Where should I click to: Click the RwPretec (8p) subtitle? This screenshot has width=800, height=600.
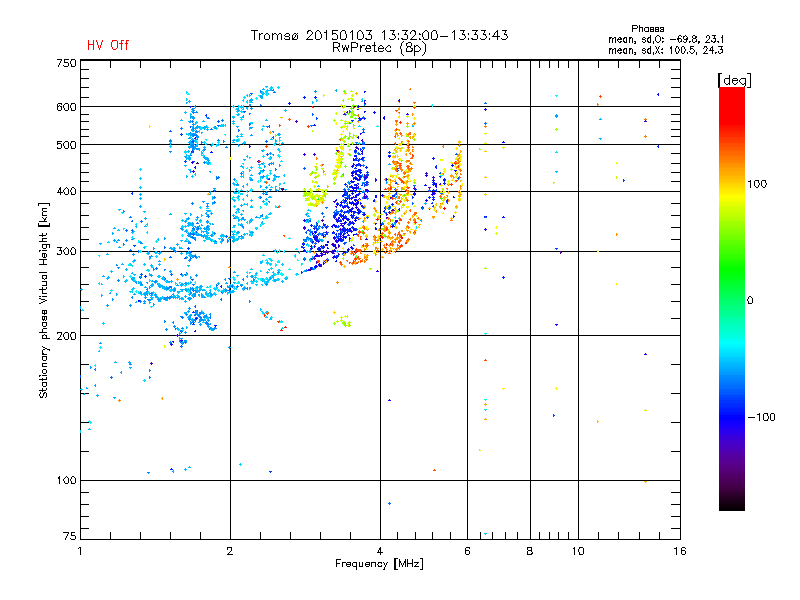[379, 48]
